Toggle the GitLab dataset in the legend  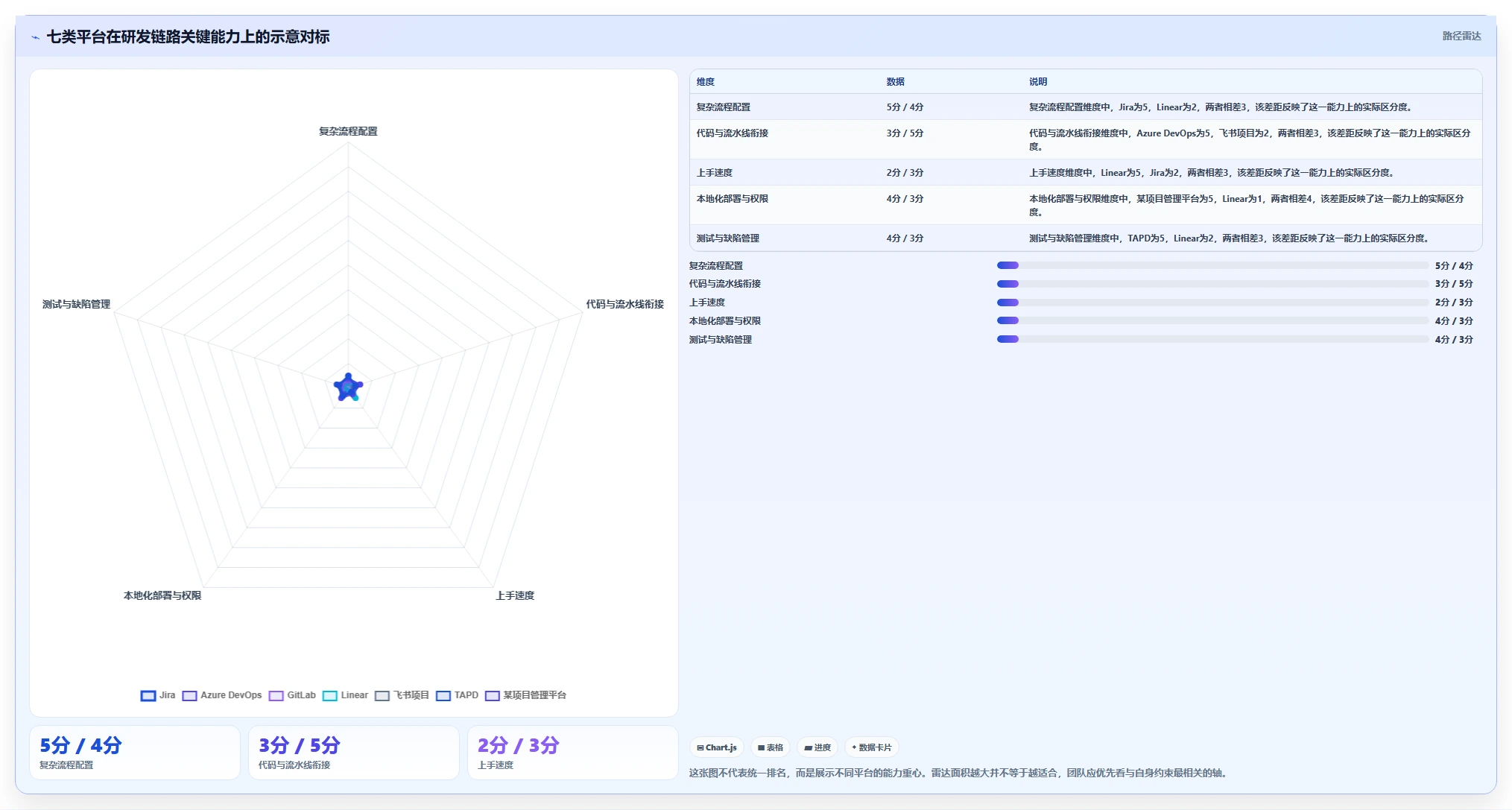292,695
